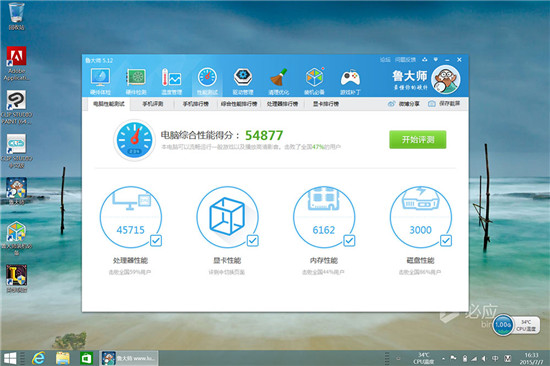550x366 pixels.
Task: Click the total score value 54877
Action: 264,135
